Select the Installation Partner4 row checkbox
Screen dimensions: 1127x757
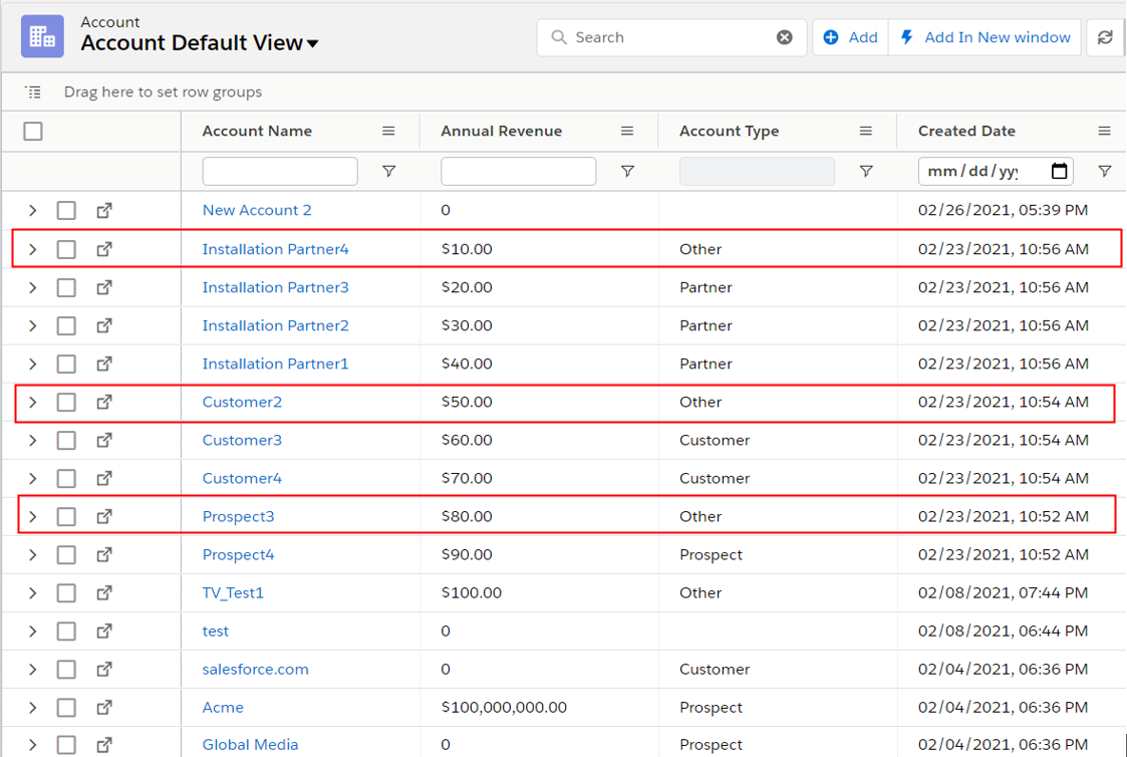tap(66, 249)
